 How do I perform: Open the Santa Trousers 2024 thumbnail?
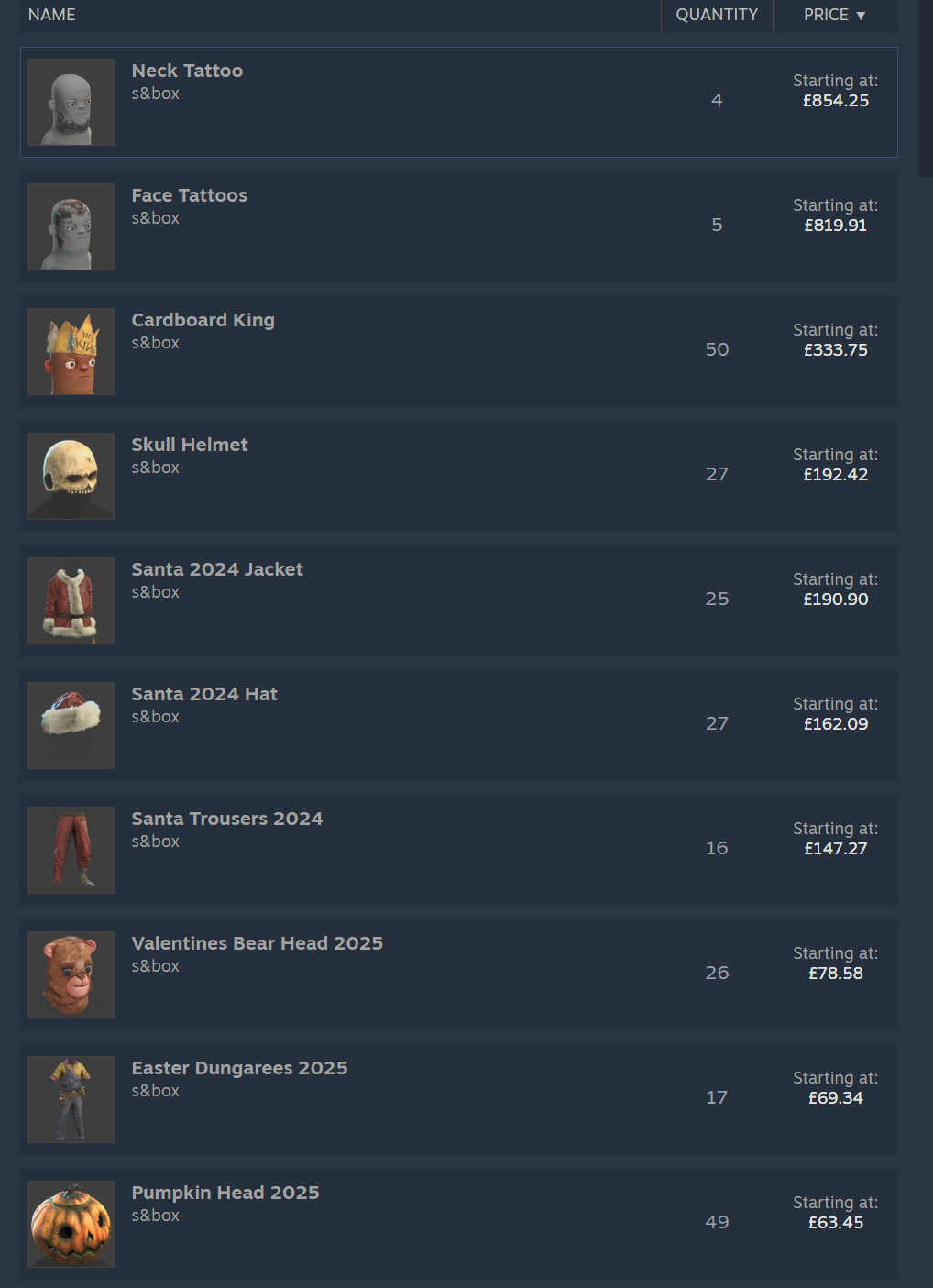(71, 850)
